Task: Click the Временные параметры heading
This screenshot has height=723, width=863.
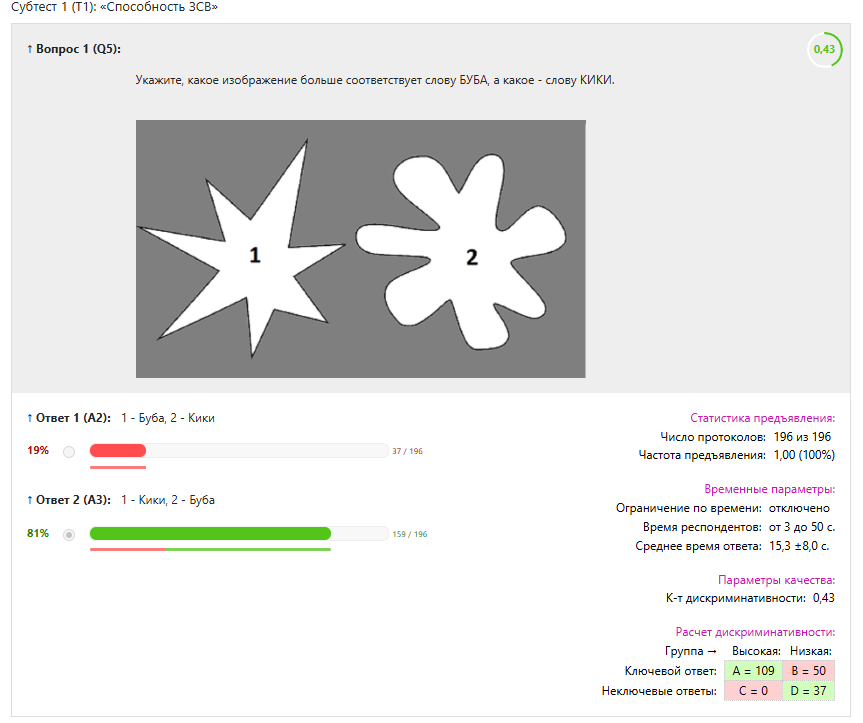Action: click(x=769, y=489)
